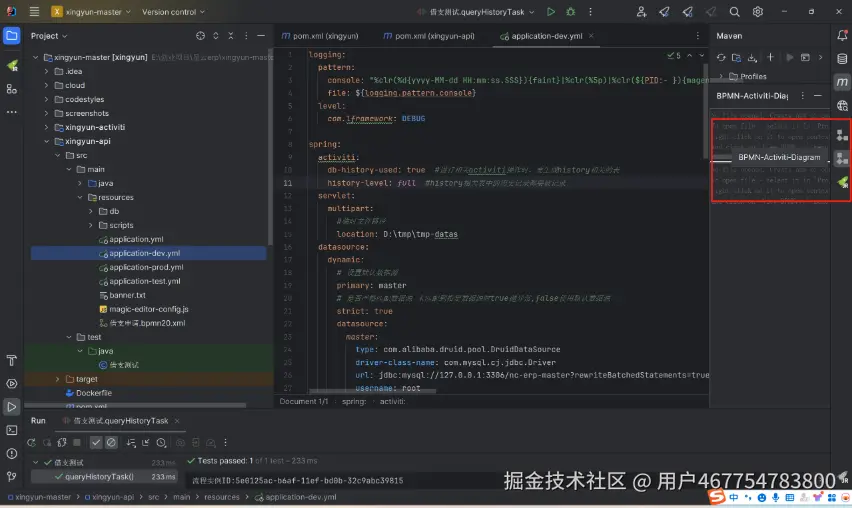Expand Maven Profiles node
The width and height of the screenshot is (852, 508).
[721, 77]
